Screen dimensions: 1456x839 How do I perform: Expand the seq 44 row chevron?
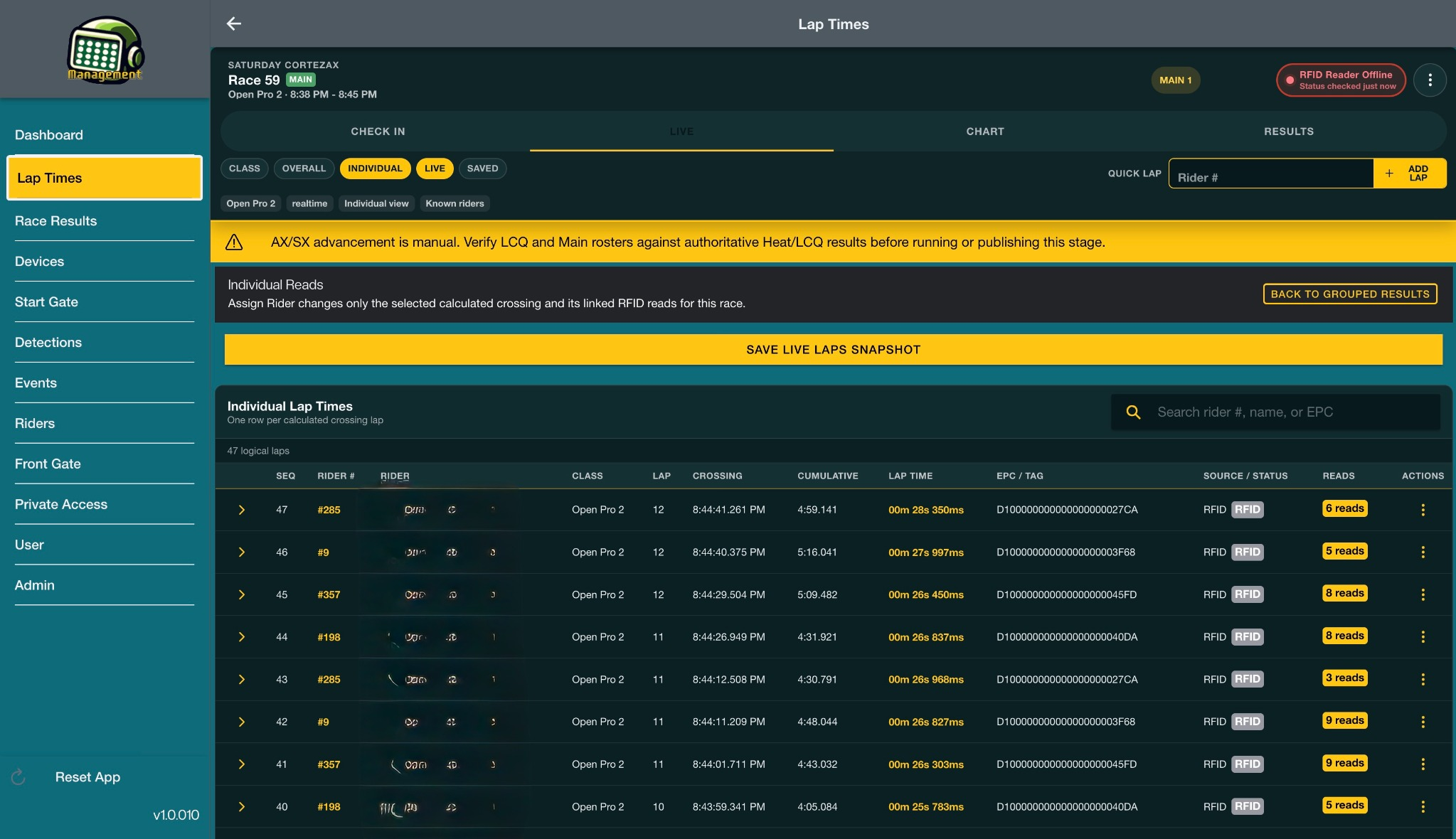tap(242, 637)
